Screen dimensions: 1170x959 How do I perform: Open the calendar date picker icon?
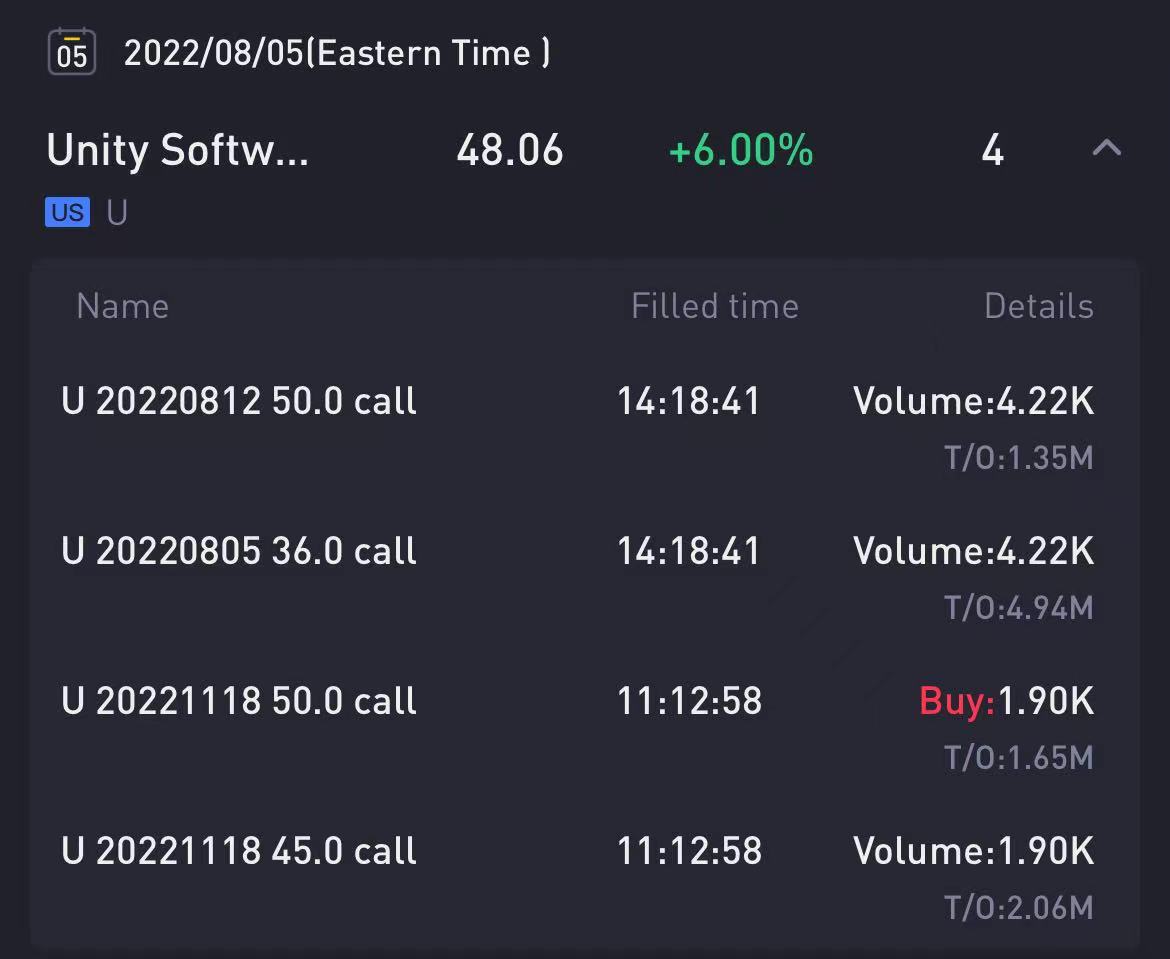coord(72,51)
